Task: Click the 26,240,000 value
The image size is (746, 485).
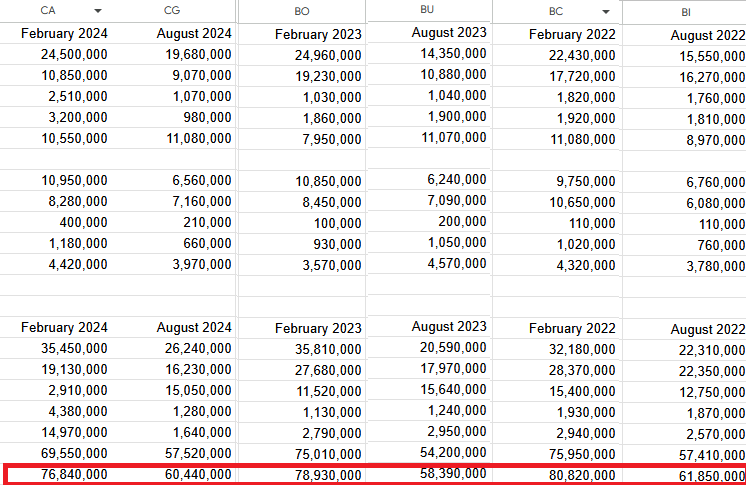Action: click(x=198, y=348)
